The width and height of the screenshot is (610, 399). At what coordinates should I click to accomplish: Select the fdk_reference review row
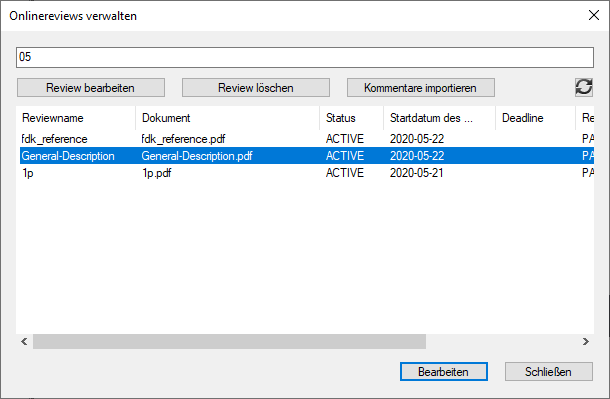click(x=307, y=139)
